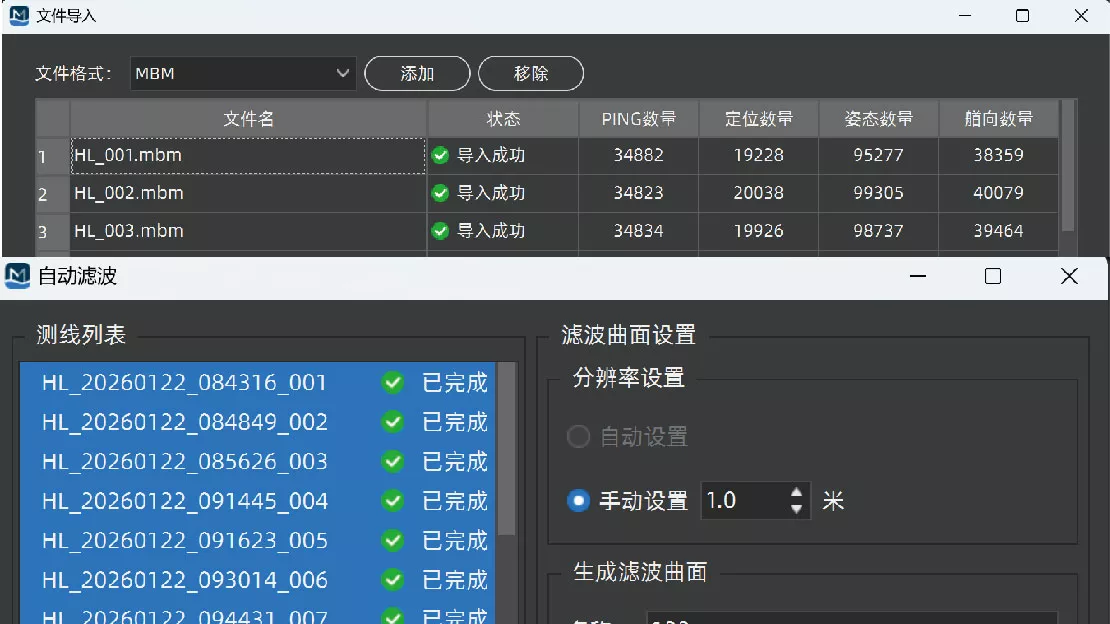Select survey line HL_20260122_085626_003
This screenshot has height=624, width=1110.
coord(258,462)
